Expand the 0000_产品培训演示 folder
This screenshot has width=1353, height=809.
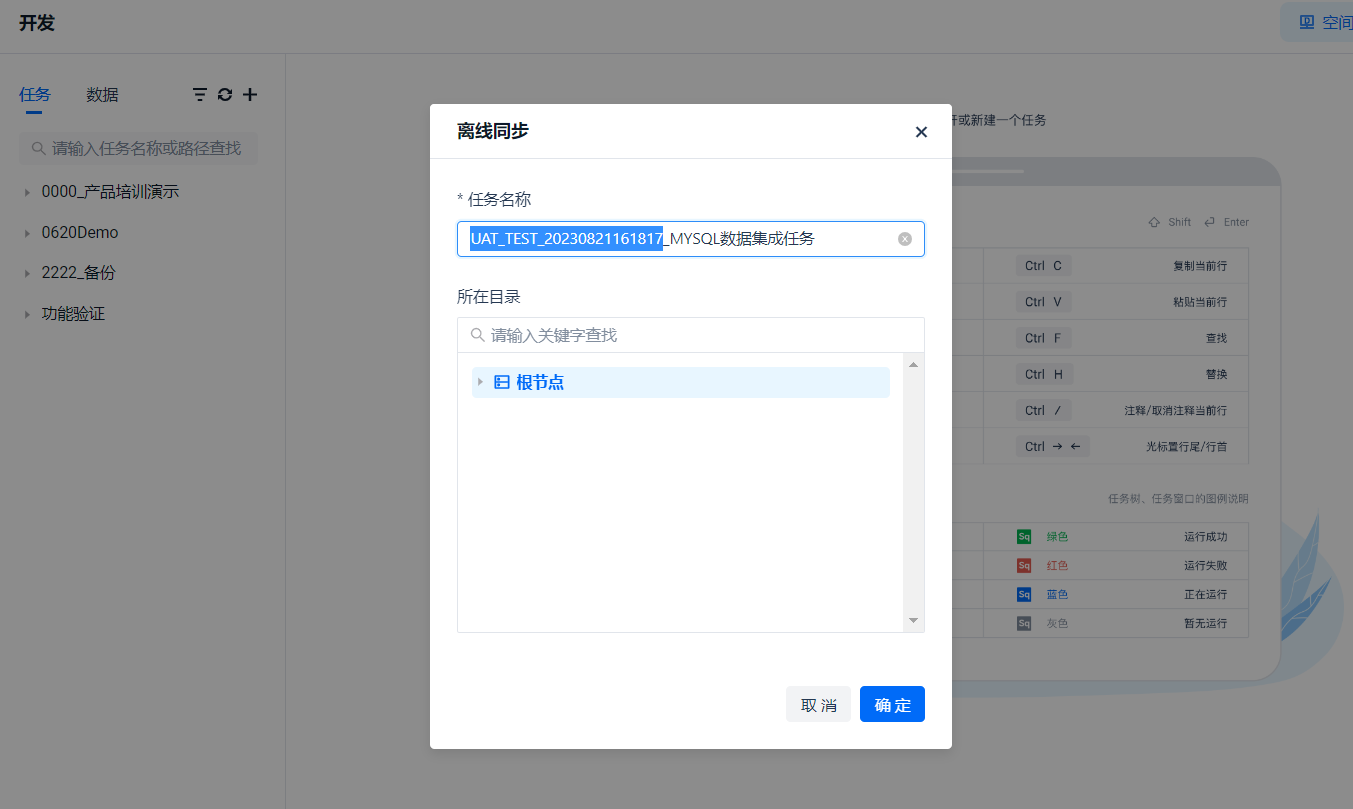point(27,192)
